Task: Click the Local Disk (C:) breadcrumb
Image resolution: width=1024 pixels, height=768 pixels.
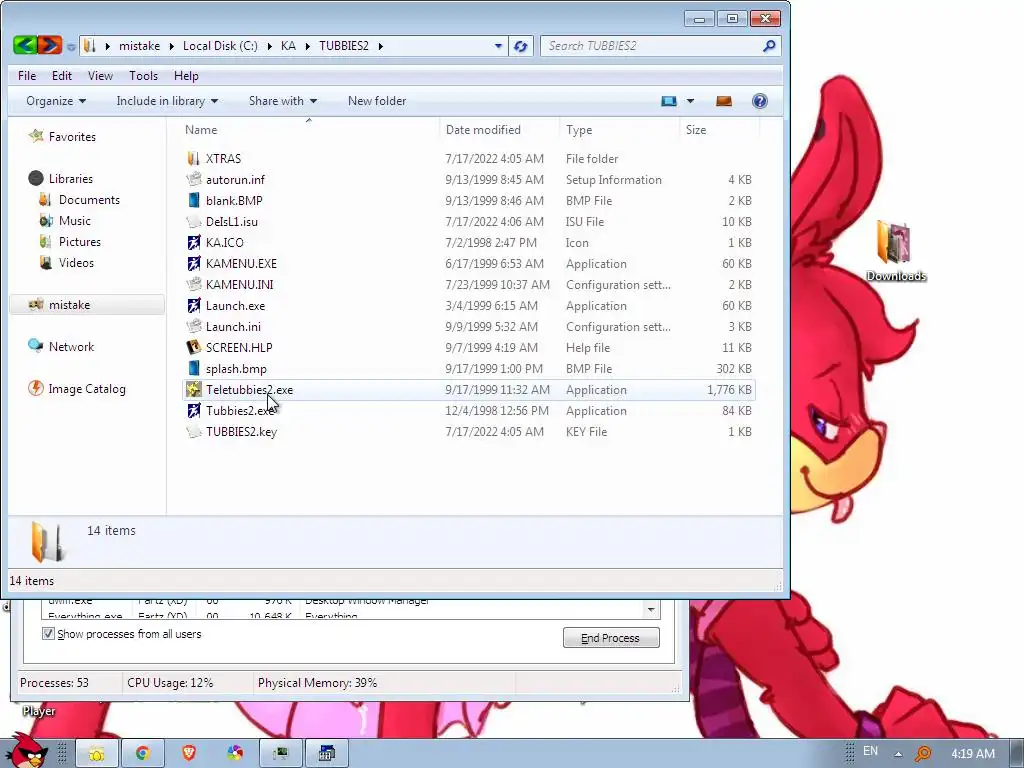Action: (x=220, y=46)
